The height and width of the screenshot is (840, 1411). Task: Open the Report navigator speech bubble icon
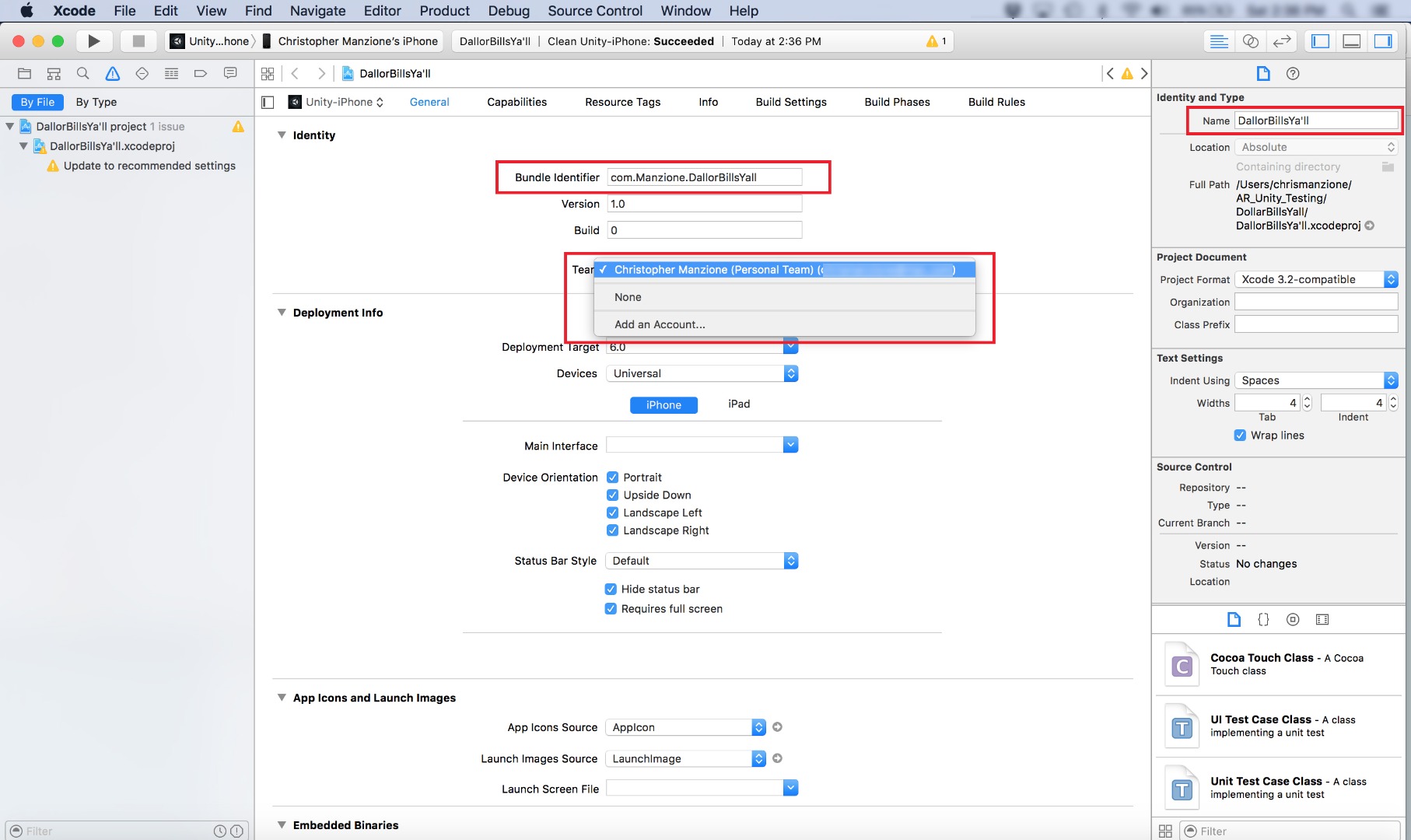230,73
